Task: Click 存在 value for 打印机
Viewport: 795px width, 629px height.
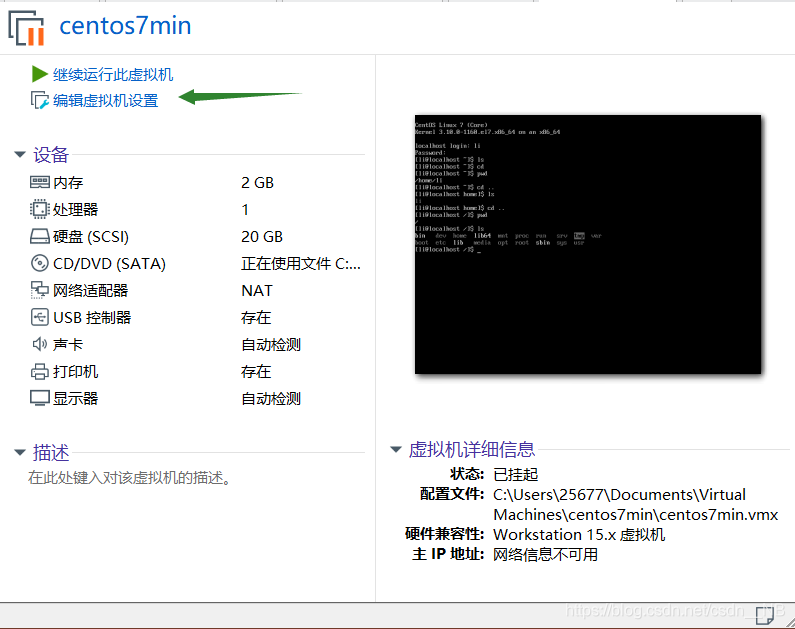Action: pyautogui.click(x=256, y=372)
